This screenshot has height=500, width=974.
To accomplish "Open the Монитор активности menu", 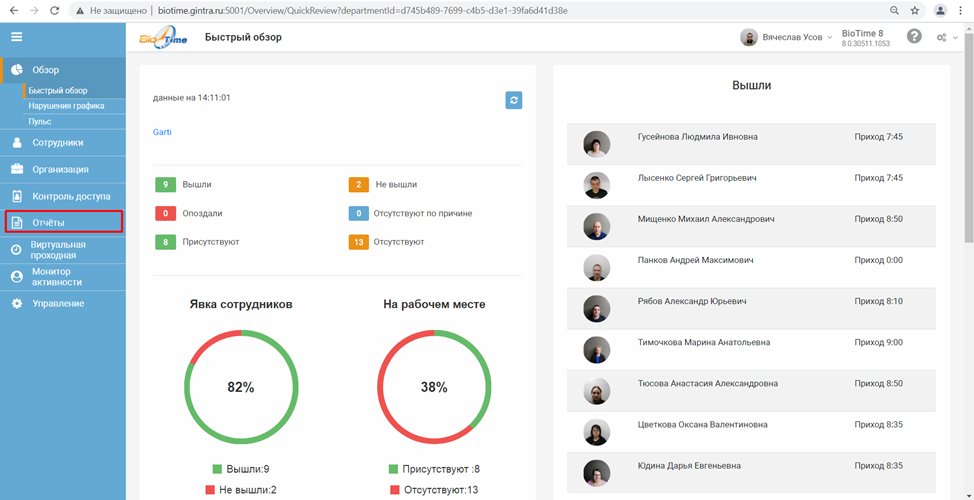I will [63, 276].
